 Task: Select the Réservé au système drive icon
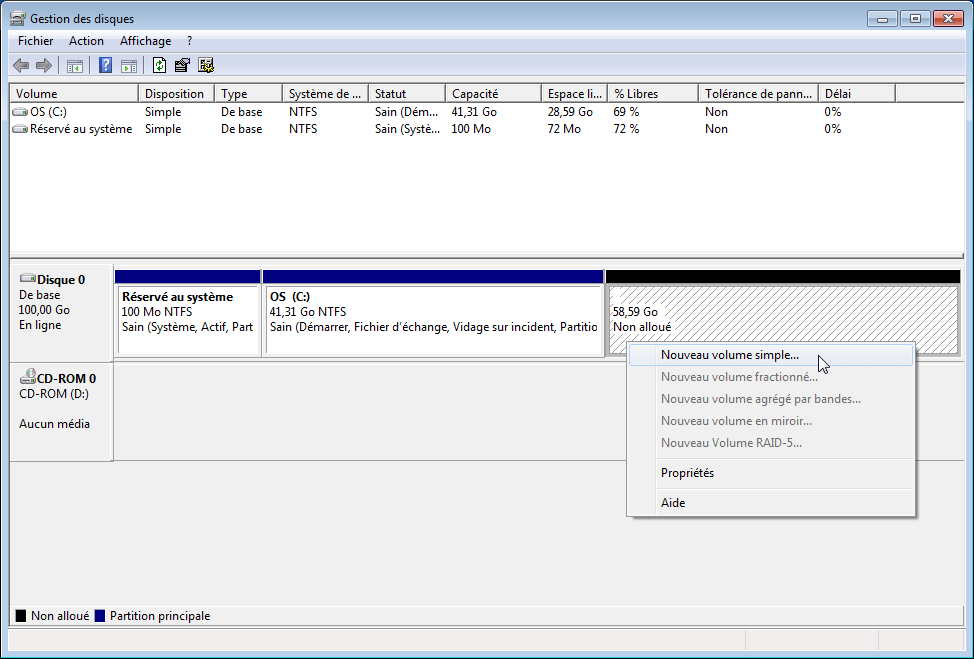(x=20, y=129)
